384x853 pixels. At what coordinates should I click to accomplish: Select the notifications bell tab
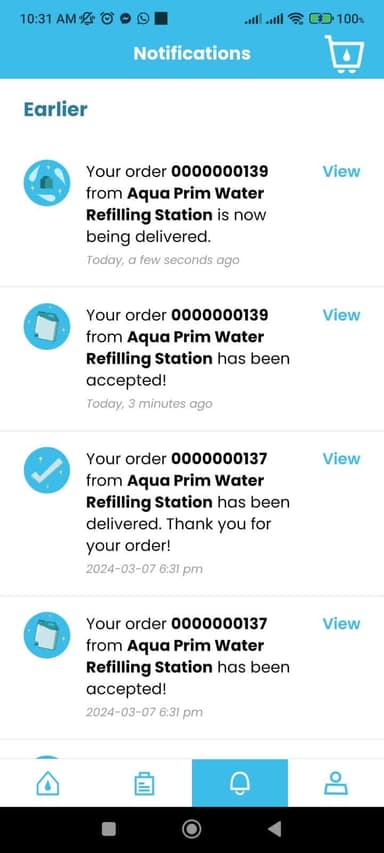(240, 783)
